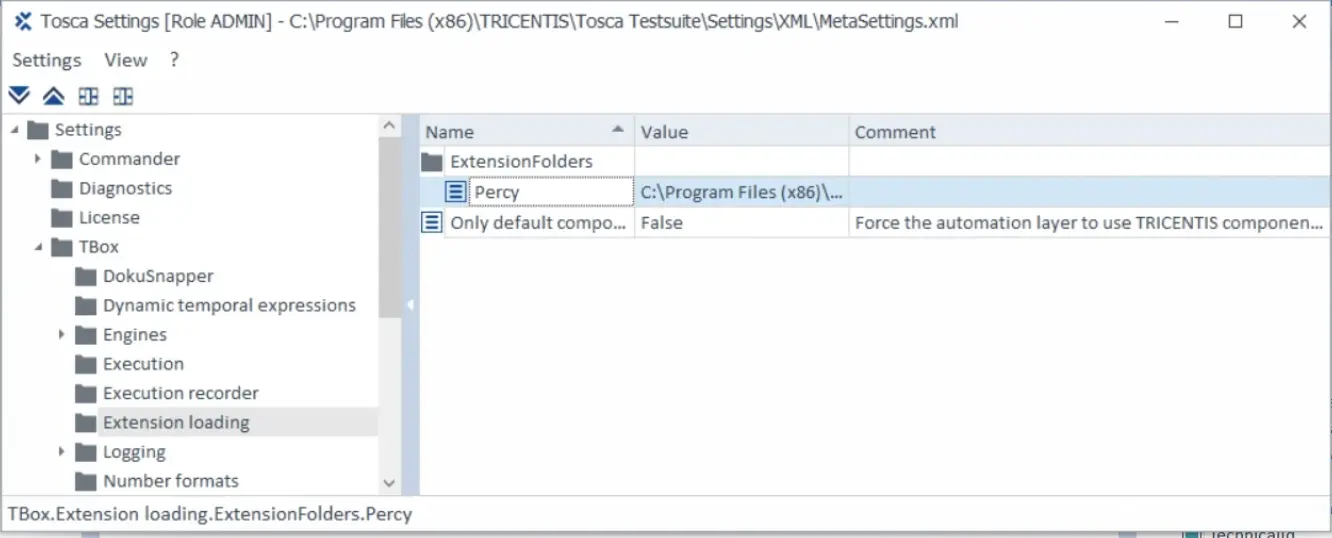Viewport: 1332px width, 538px height.
Task: Click the False value cell
Action: (742, 222)
